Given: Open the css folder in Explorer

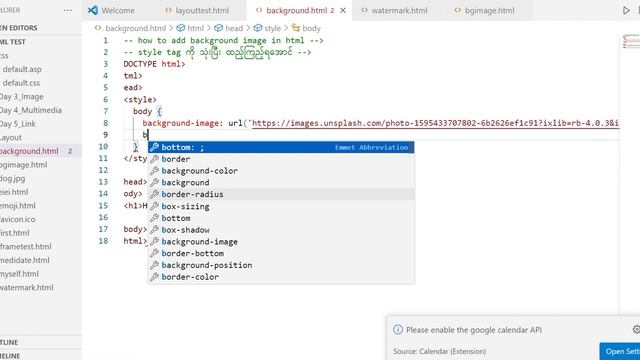Looking at the screenshot, I should [41, 56].
